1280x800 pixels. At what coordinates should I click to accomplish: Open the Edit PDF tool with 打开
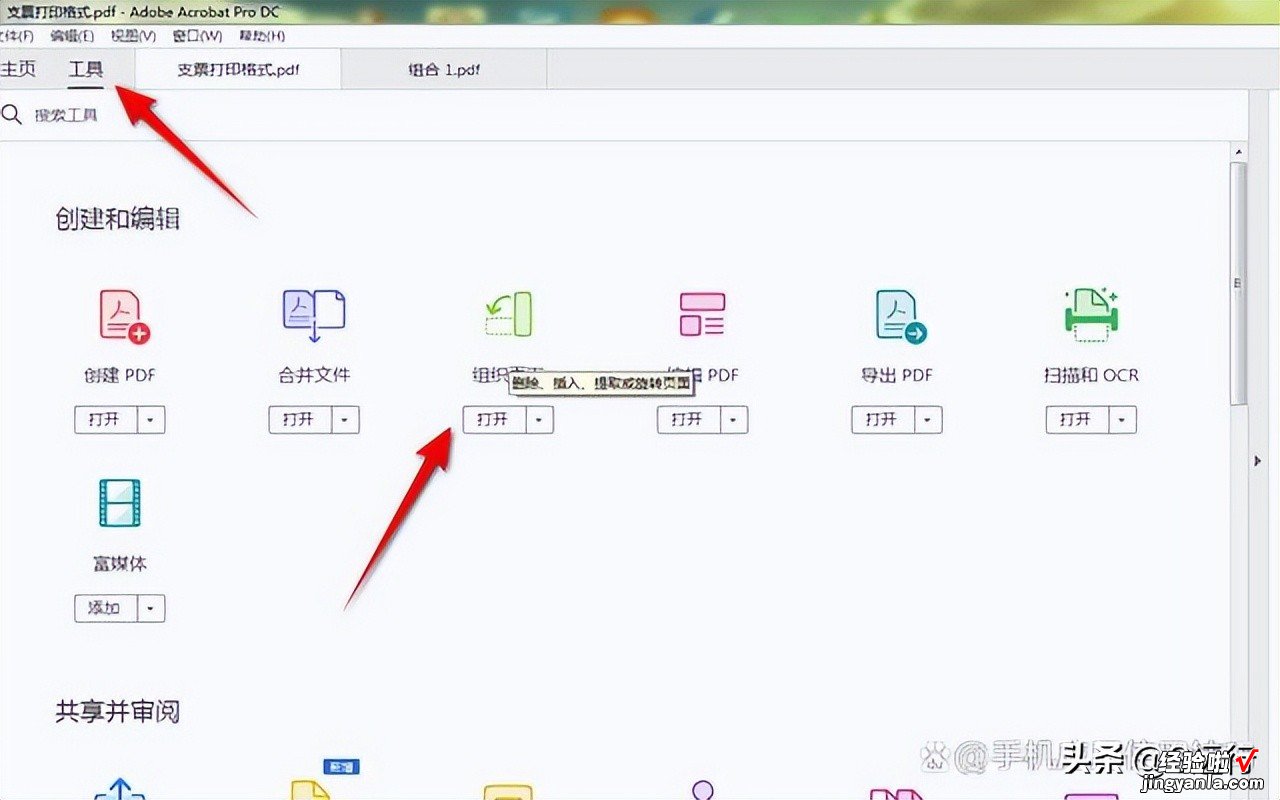point(687,420)
